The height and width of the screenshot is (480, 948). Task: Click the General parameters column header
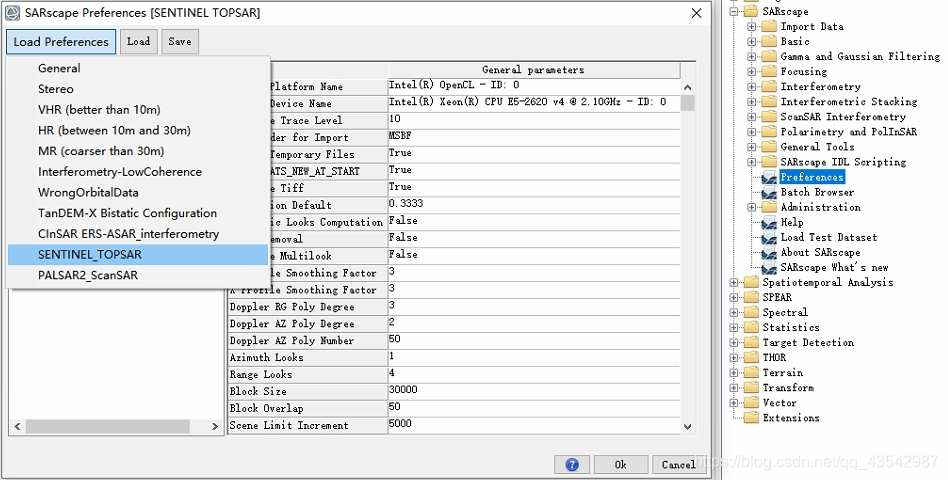[x=534, y=70]
